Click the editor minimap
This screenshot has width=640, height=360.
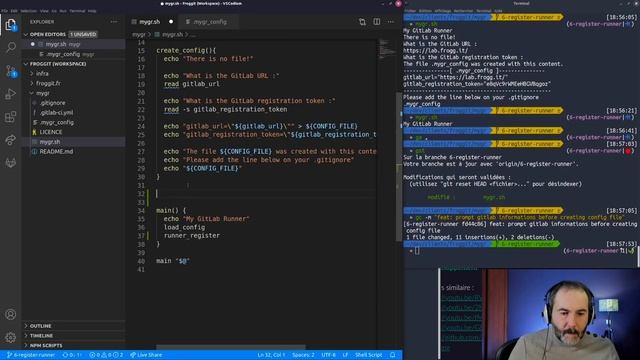coord(387,48)
